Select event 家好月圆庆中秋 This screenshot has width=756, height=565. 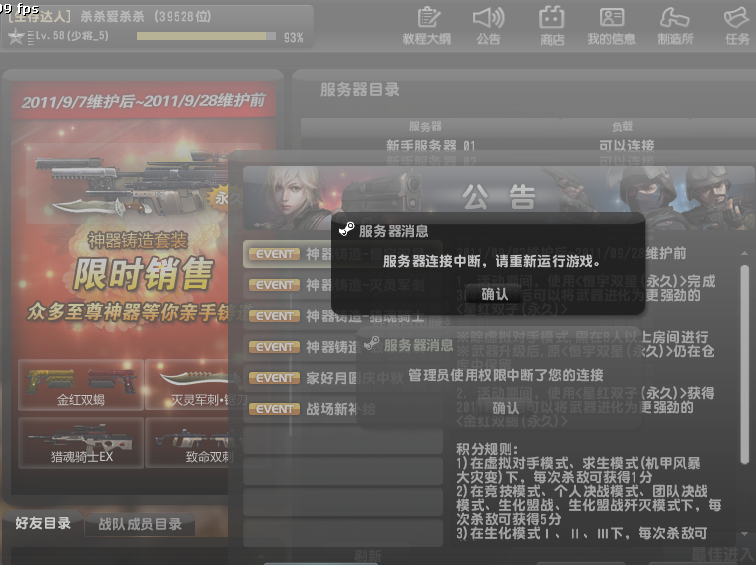343,377
